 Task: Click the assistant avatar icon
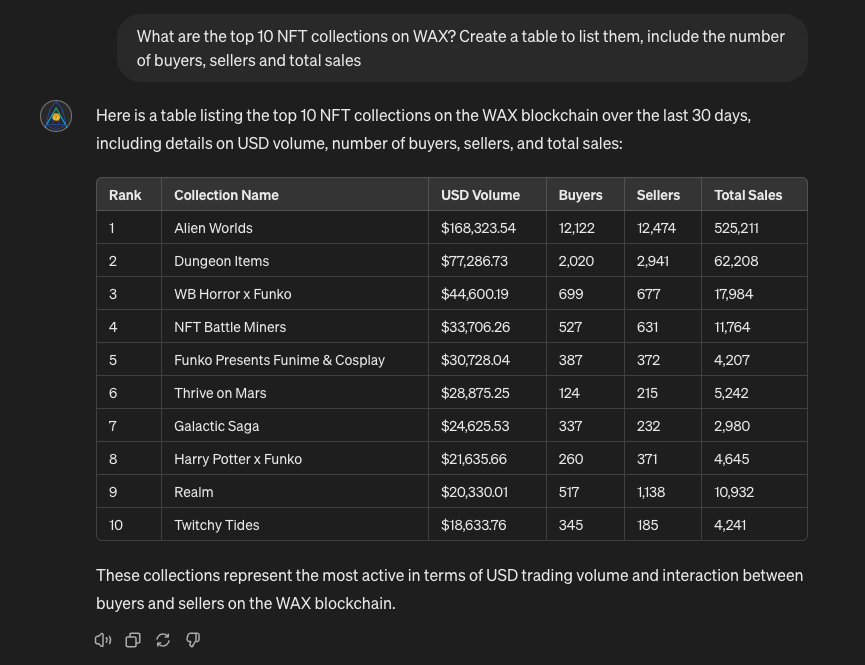(56, 116)
